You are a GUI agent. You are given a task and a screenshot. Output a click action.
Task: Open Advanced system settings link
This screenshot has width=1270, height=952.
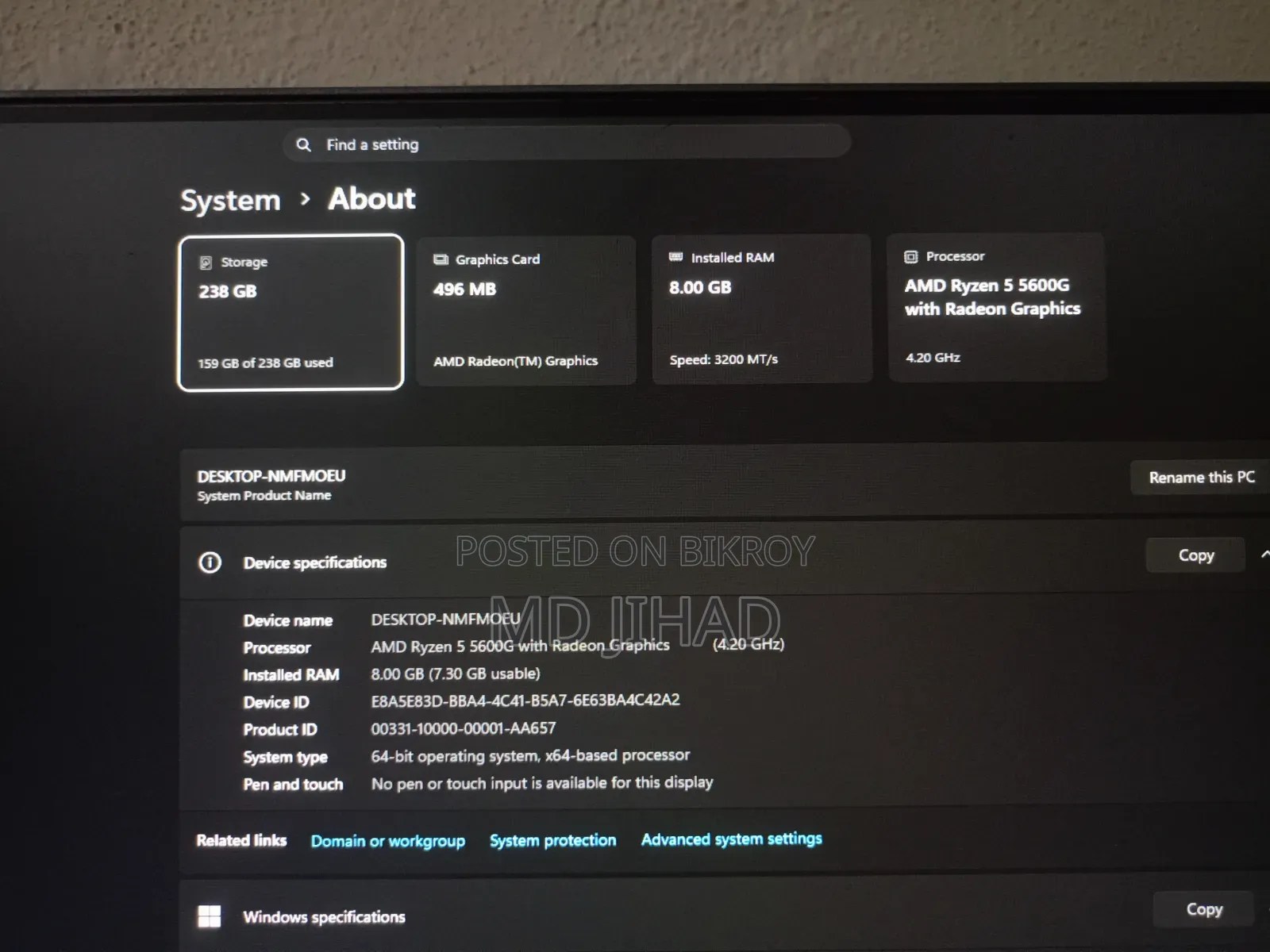(x=731, y=839)
